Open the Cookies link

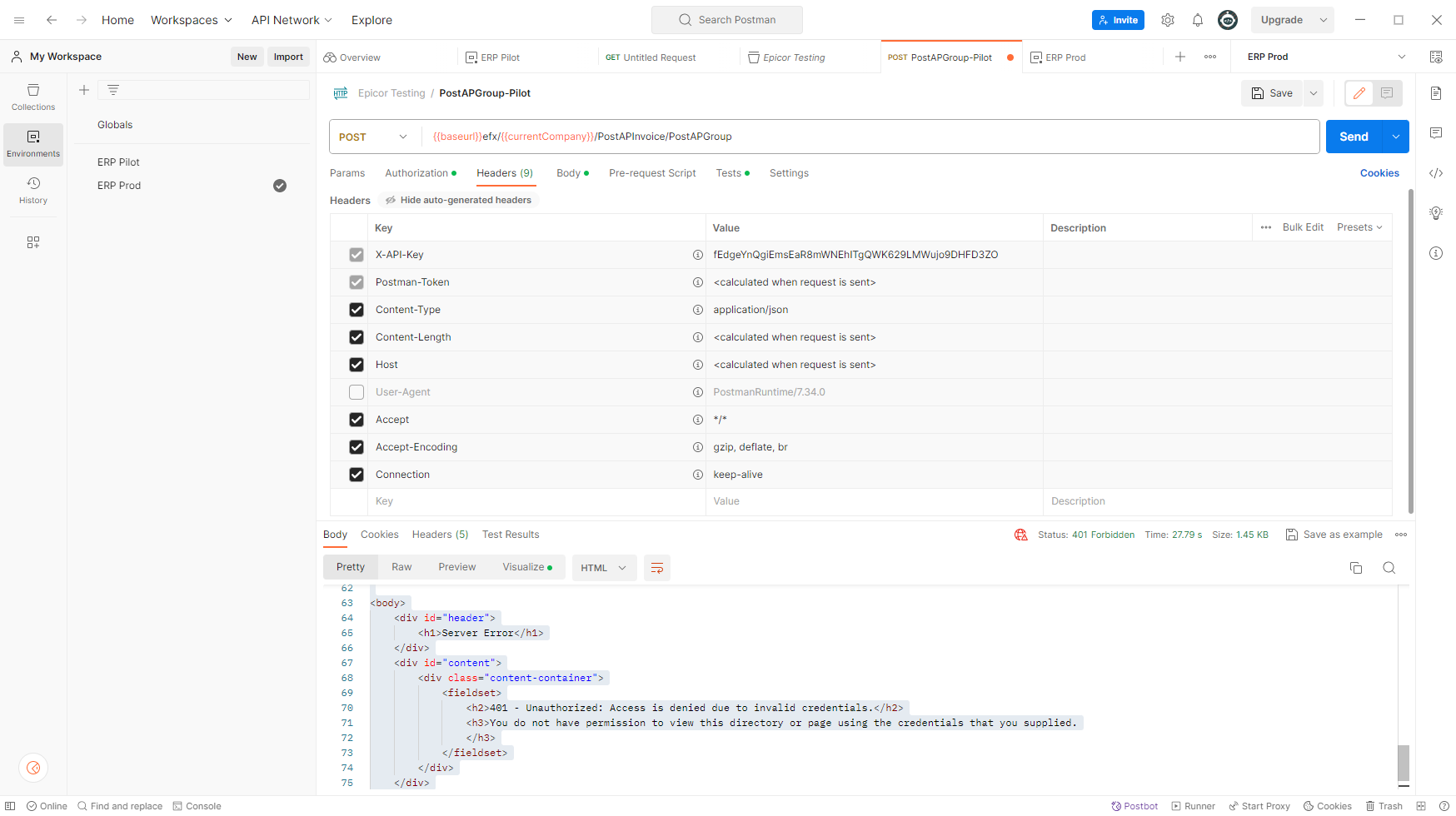pyautogui.click(x=1379, y=173)
